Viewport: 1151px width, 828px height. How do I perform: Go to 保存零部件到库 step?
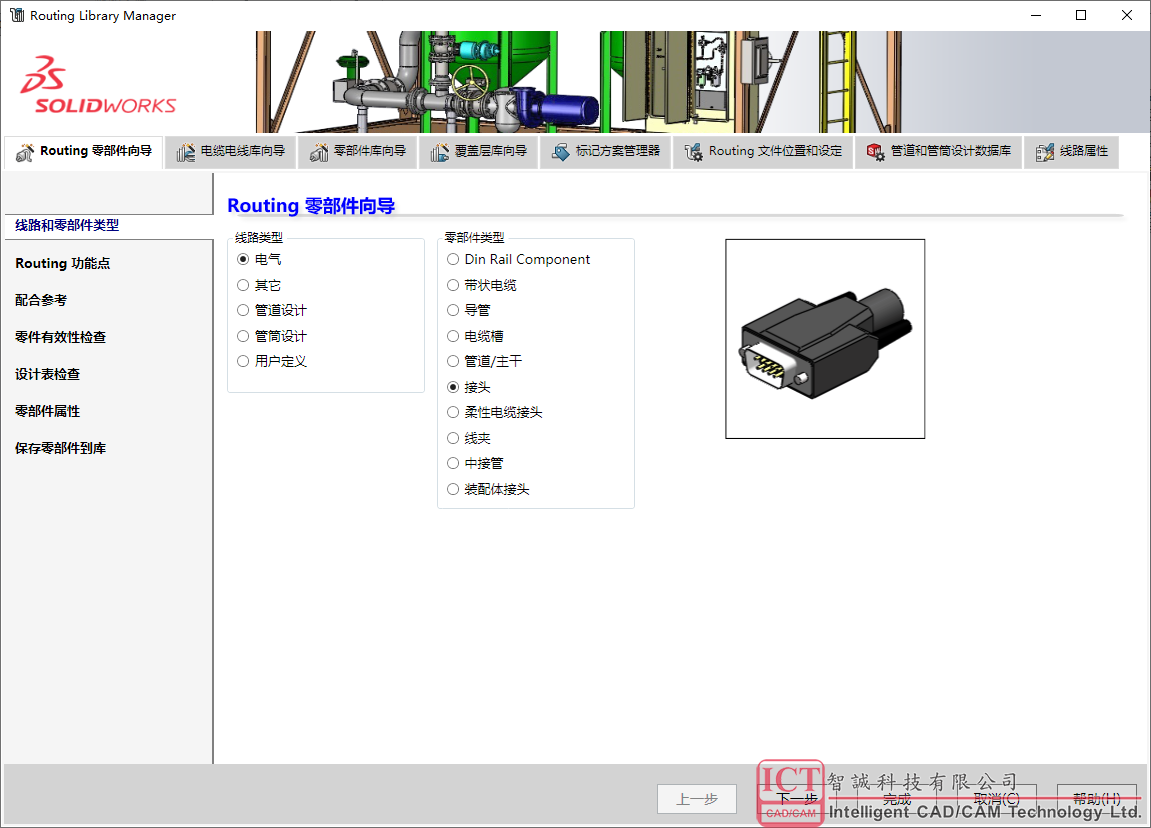60,448
